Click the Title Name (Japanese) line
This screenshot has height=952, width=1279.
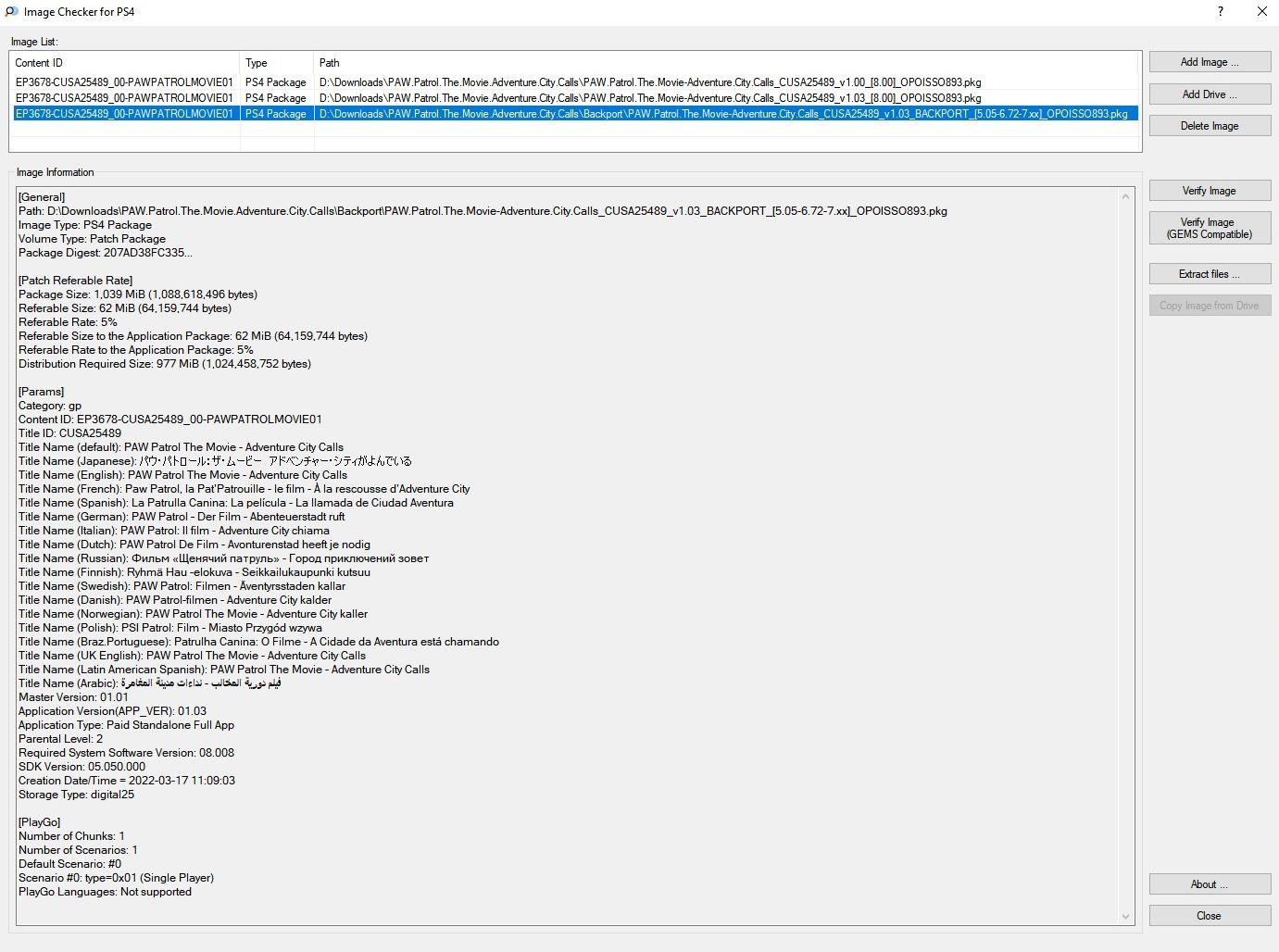click(215, 461)
